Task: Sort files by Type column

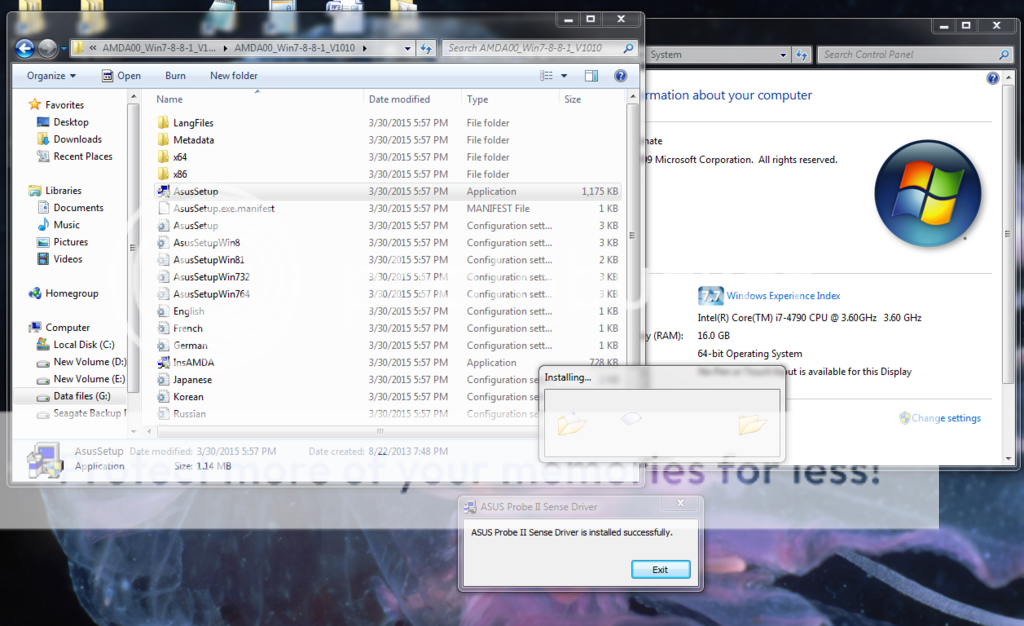Action: 477,99
